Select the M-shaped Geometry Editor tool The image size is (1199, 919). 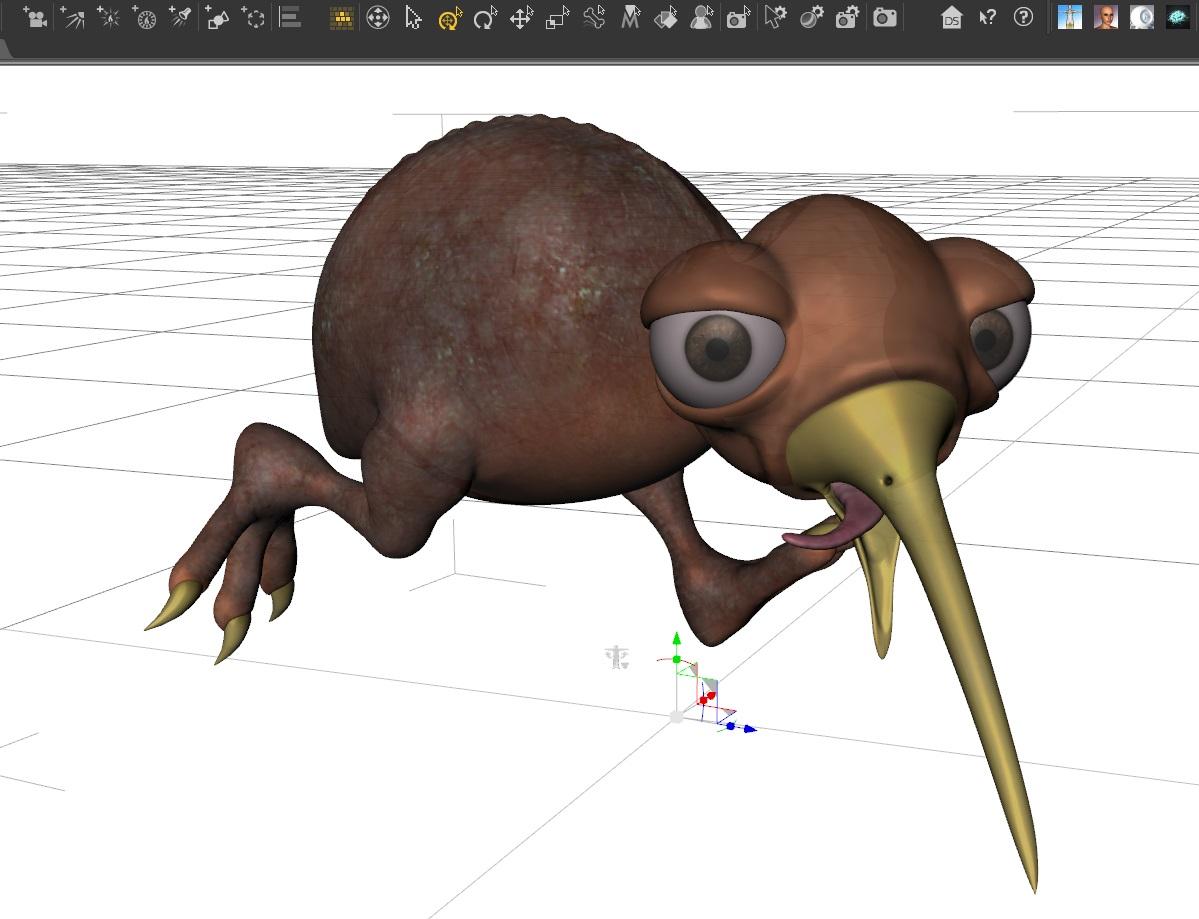tap(629, 17)
